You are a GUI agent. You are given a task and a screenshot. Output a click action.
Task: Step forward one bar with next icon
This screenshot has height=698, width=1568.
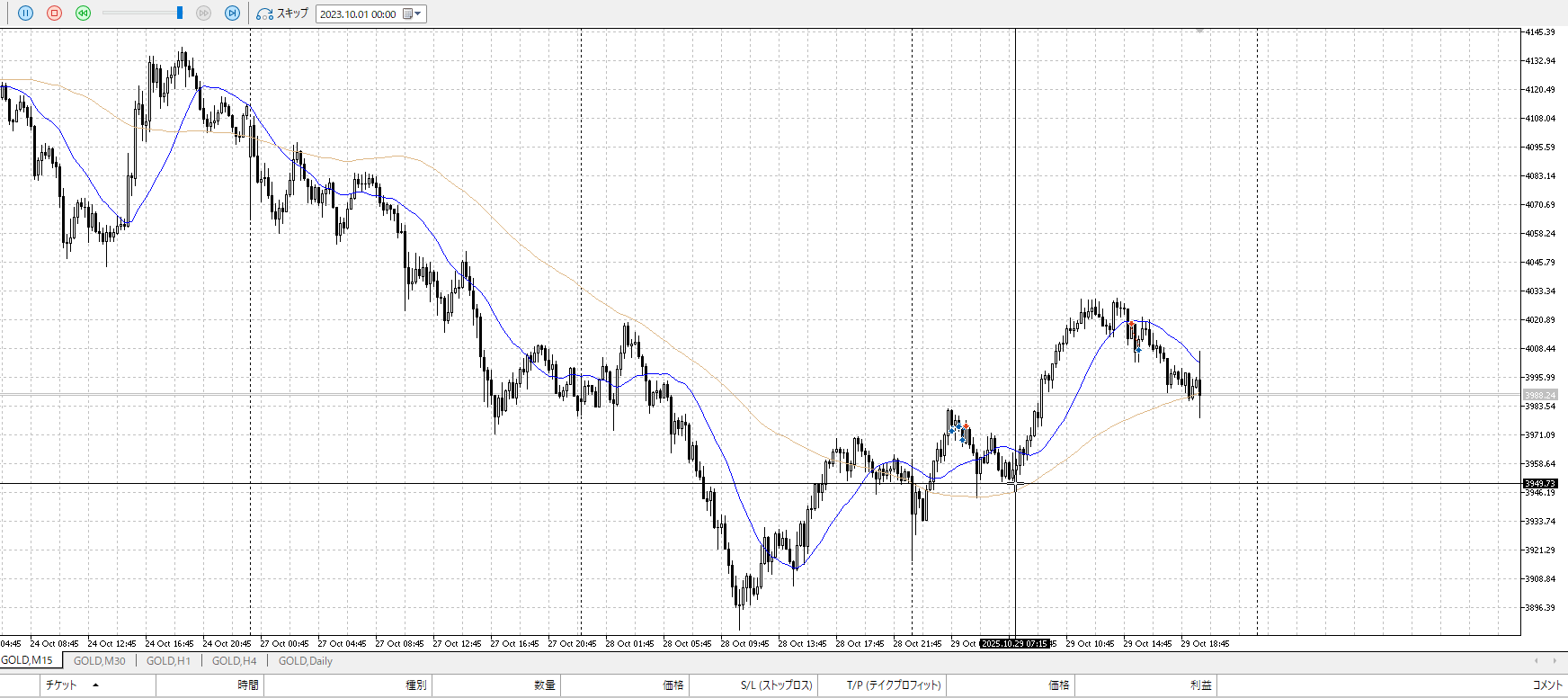232,13
